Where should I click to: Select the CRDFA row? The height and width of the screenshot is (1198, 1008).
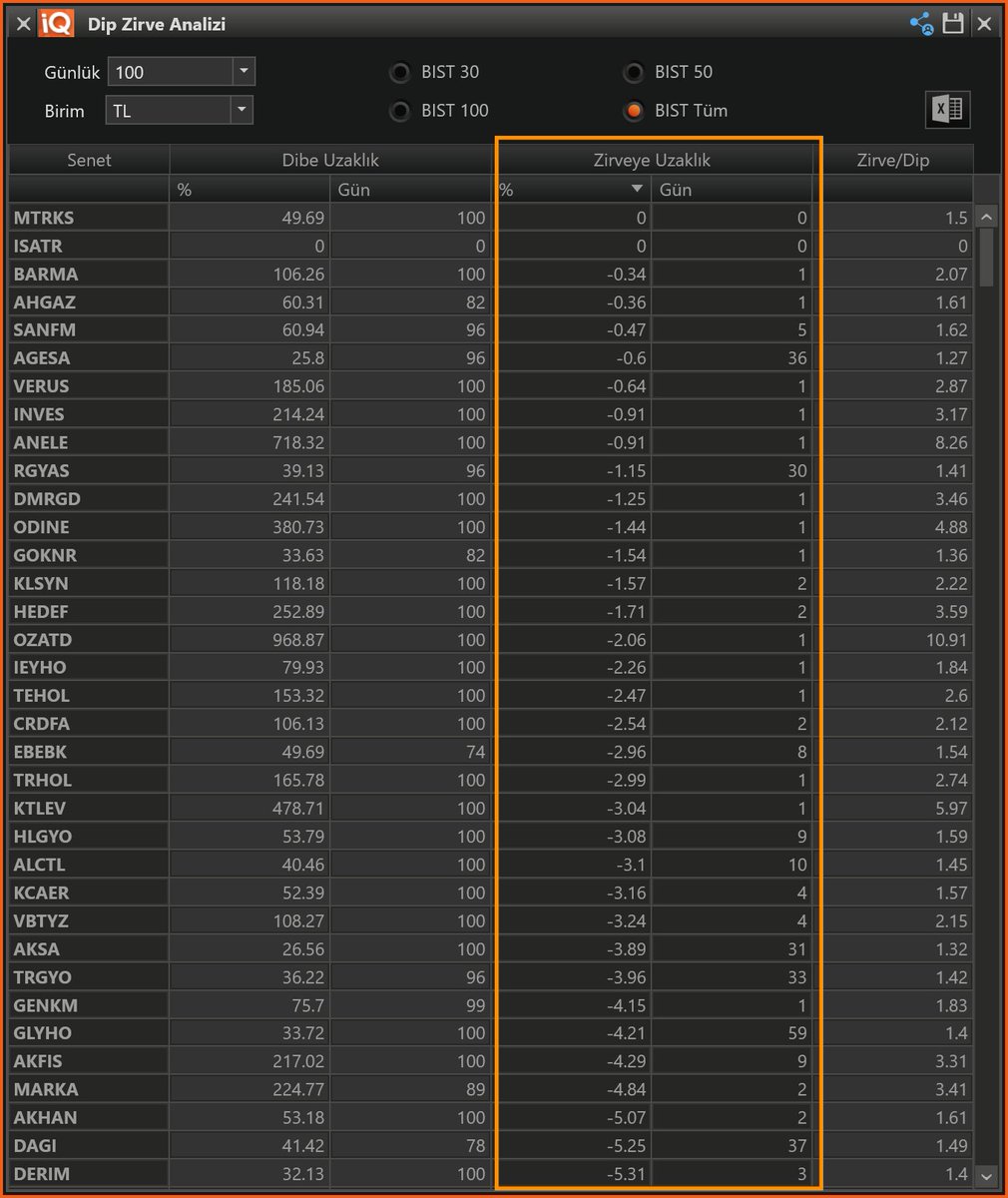pos(491,724)
